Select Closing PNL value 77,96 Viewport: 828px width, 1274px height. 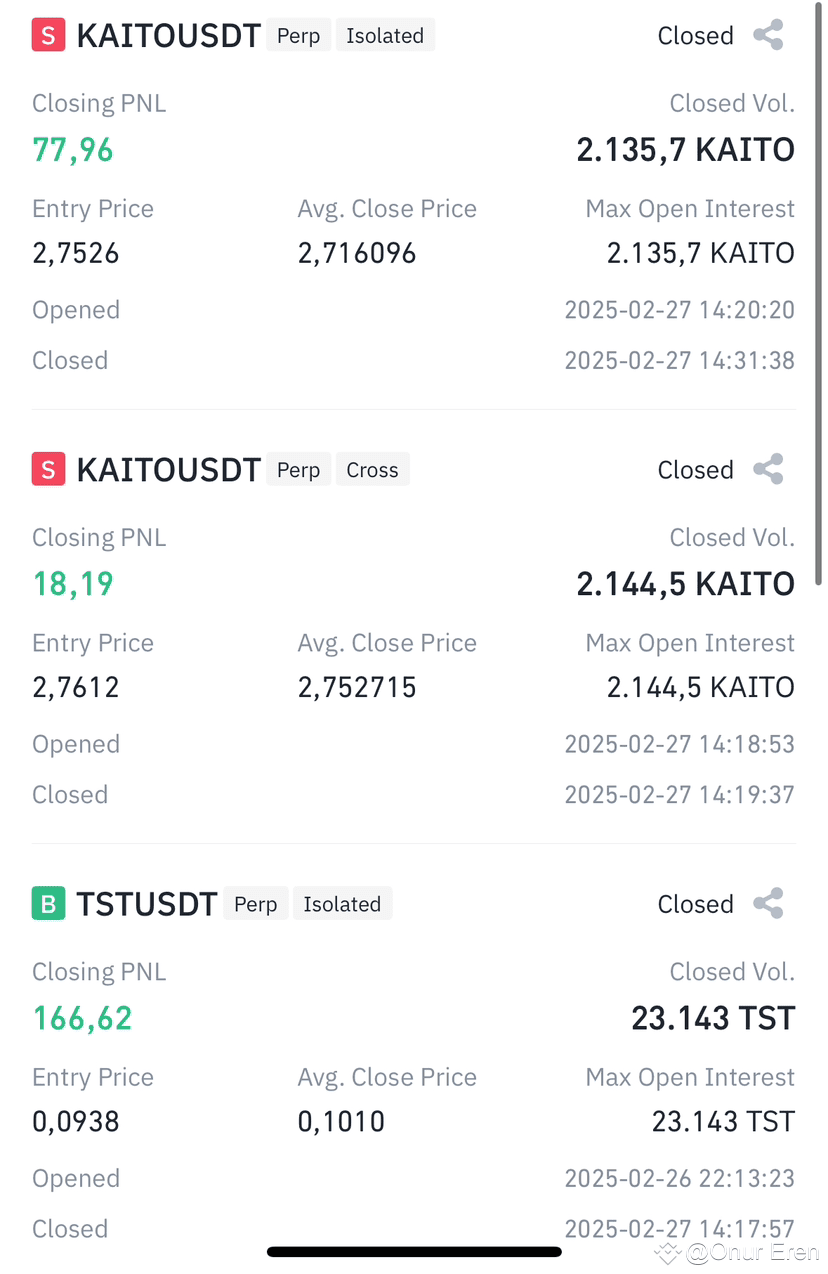point(73,150)
